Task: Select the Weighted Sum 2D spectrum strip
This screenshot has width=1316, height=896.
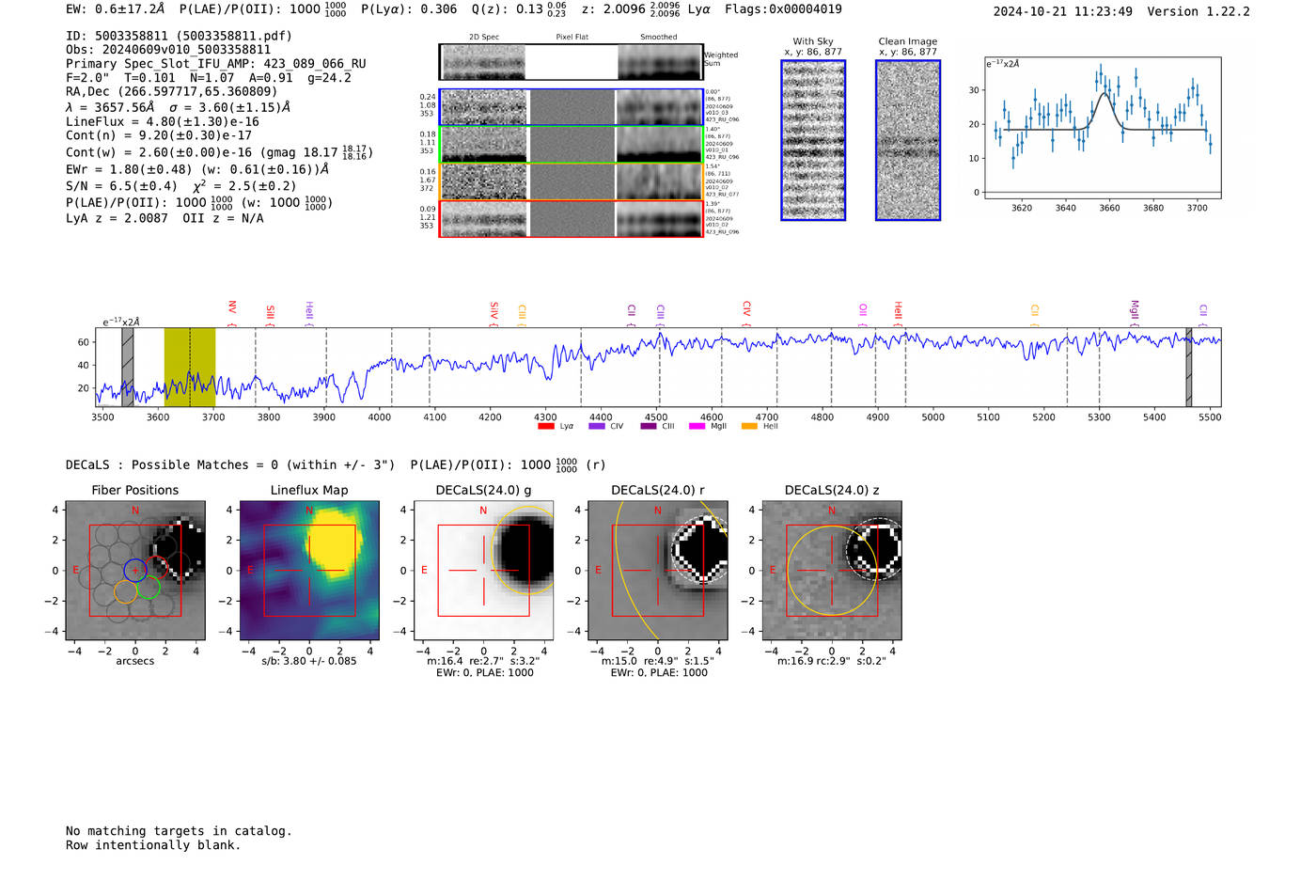Action: tap(571, 62)
